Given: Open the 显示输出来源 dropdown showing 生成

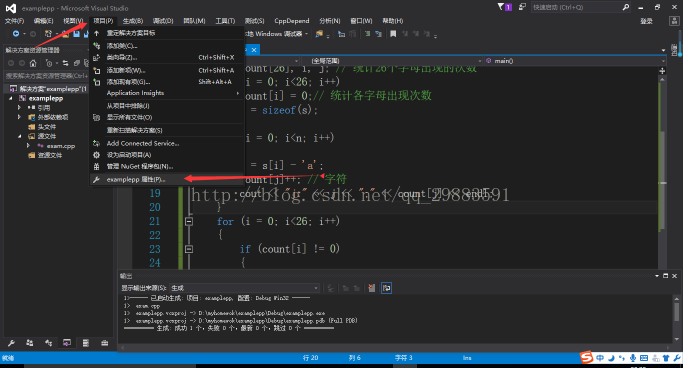Looking at the screenshot, I should 245,288.
